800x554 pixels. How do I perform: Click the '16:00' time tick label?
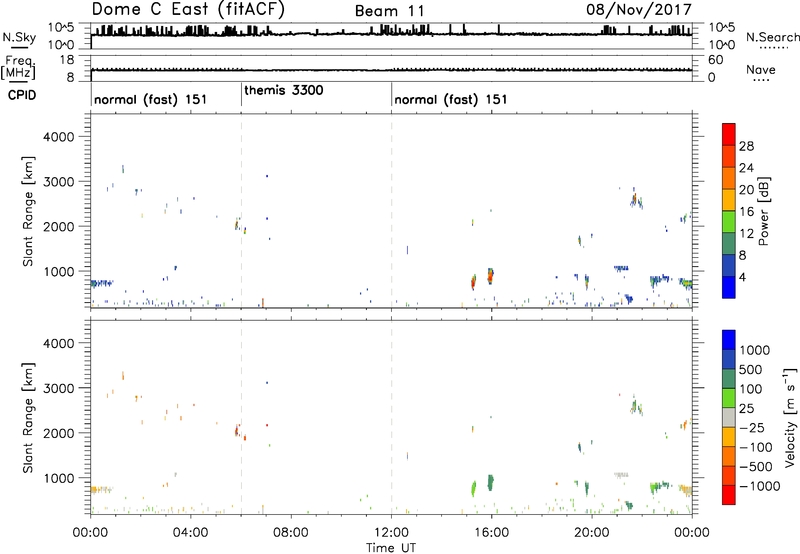click(x=491, y=533)
